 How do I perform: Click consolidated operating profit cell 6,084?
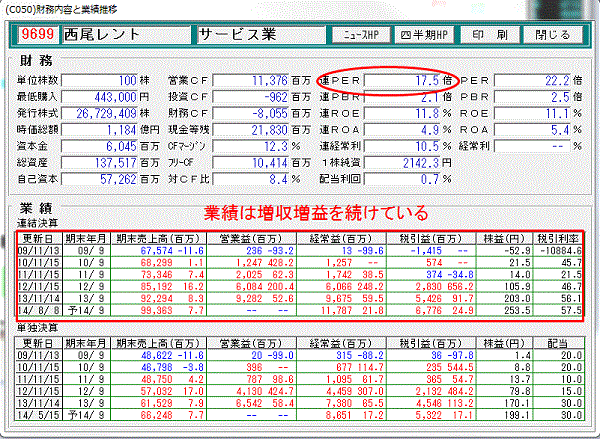249,287
